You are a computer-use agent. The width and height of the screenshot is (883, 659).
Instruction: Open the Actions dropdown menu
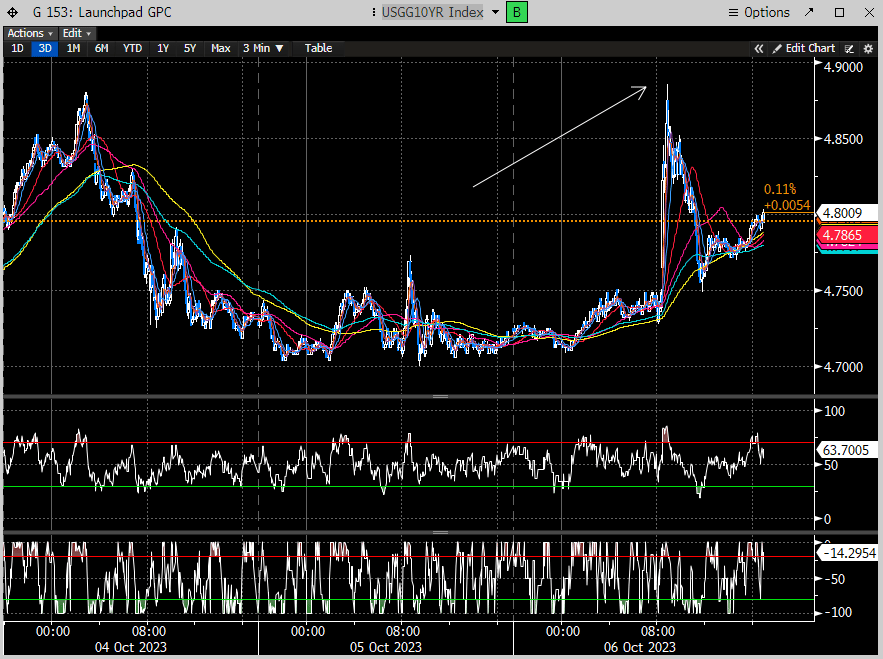pyautogui.click(x=29, y=33)
